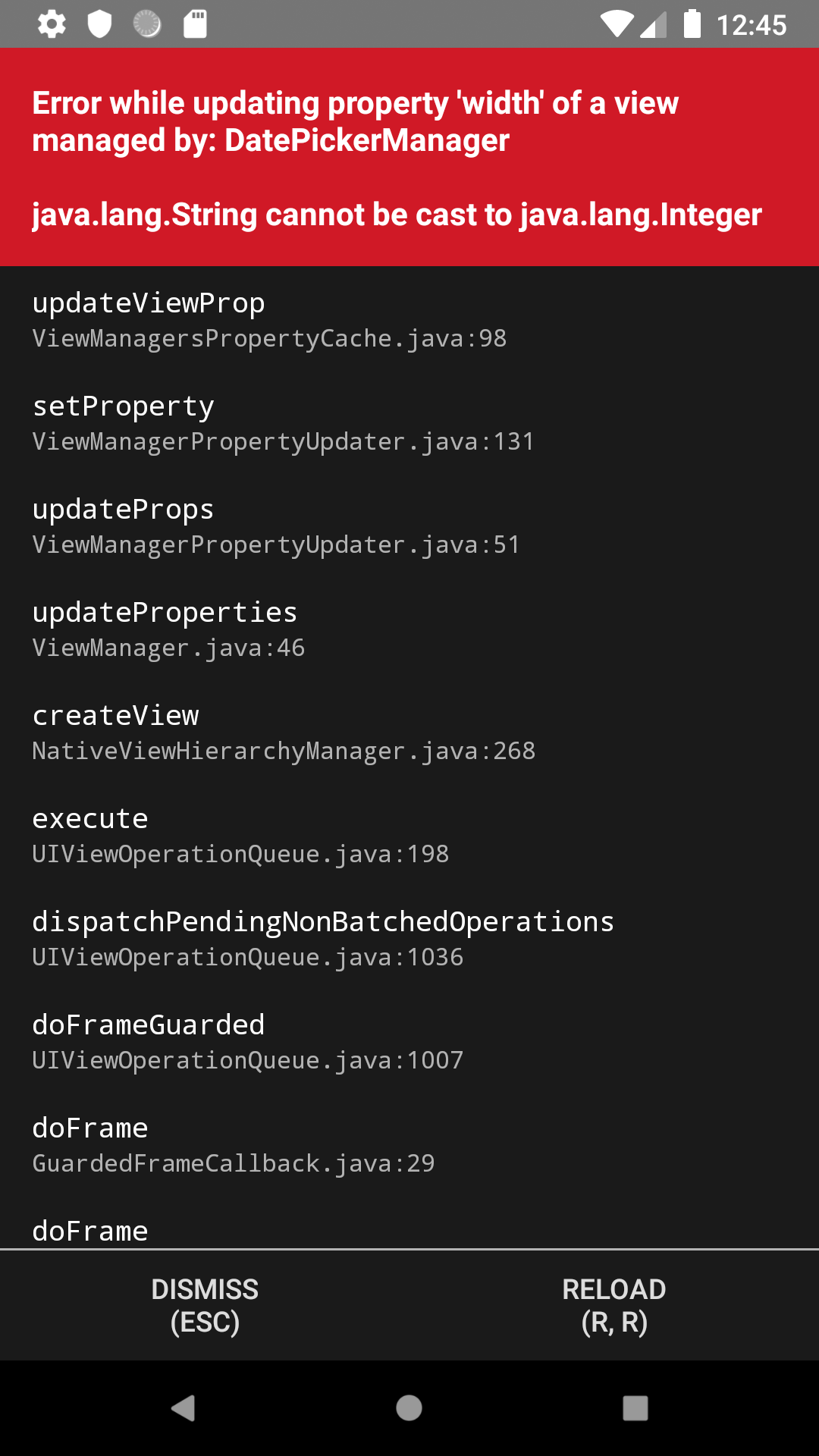Select the clock showing 12:45
Screen dimensions: 819x1456
(752, 25)
